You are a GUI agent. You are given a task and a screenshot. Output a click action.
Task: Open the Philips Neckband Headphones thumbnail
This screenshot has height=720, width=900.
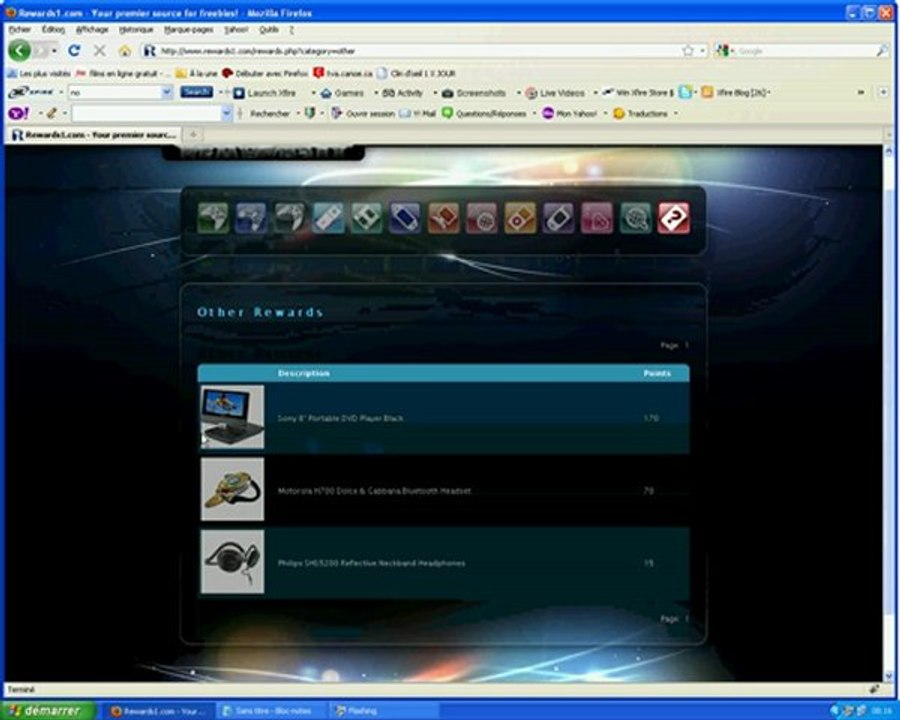point(232,562)
